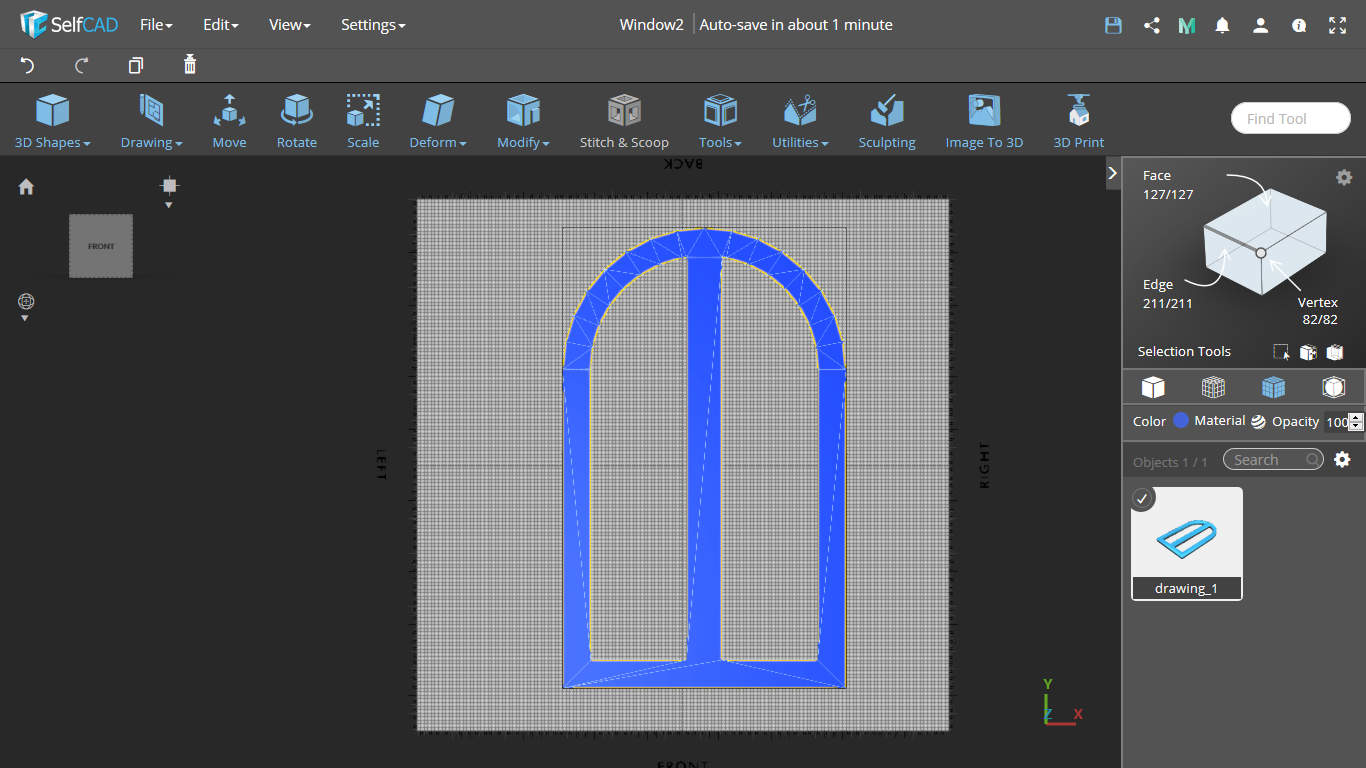Expand arrow below the globe view icon
The height and width of the screenshot is (768, 1366).
[25, 318]
